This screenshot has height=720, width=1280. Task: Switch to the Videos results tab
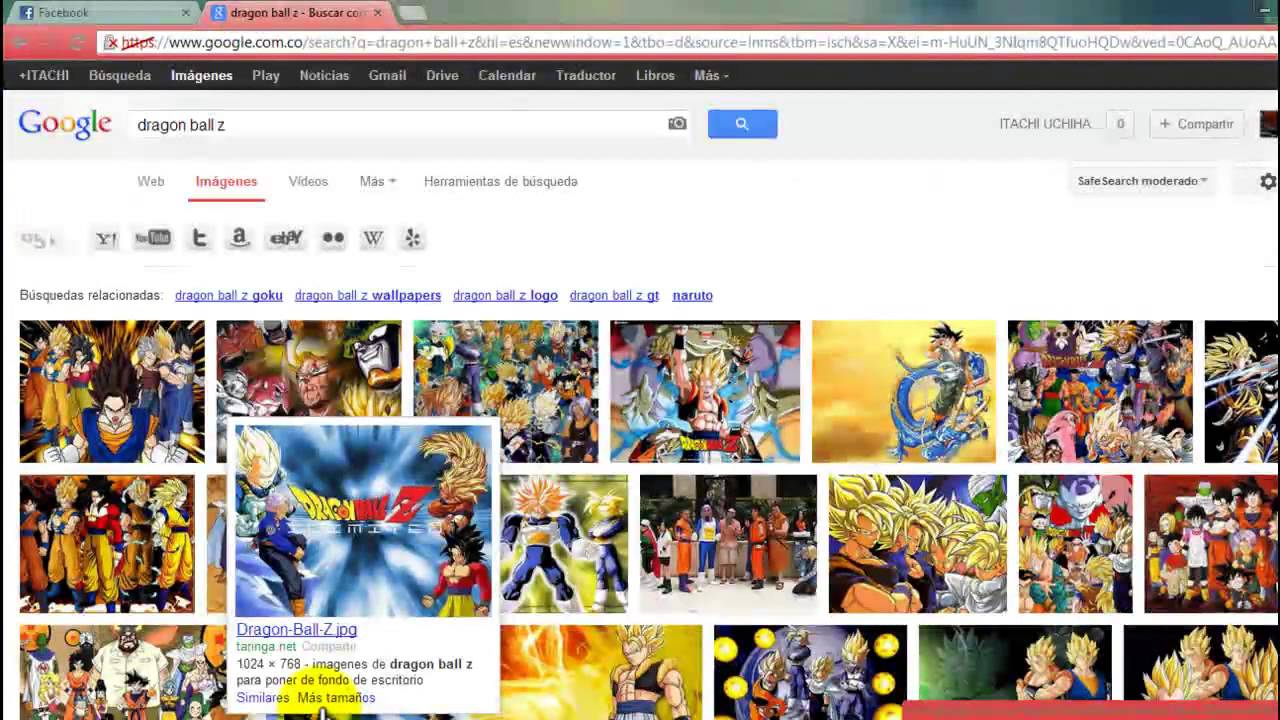308,181
